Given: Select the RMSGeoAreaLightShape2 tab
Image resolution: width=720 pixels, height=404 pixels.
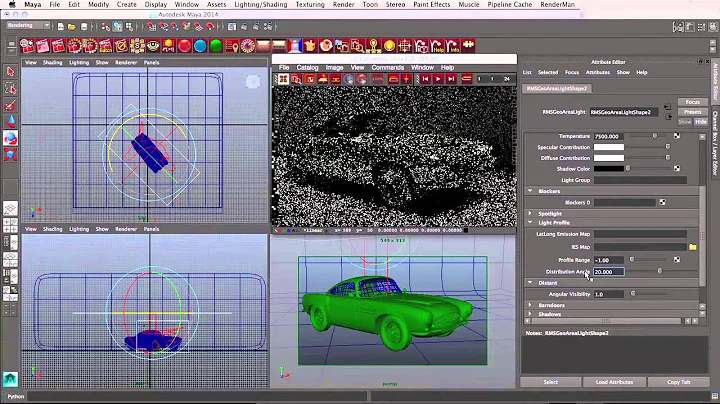Looking at the screenshot, I should coord(557,88).
